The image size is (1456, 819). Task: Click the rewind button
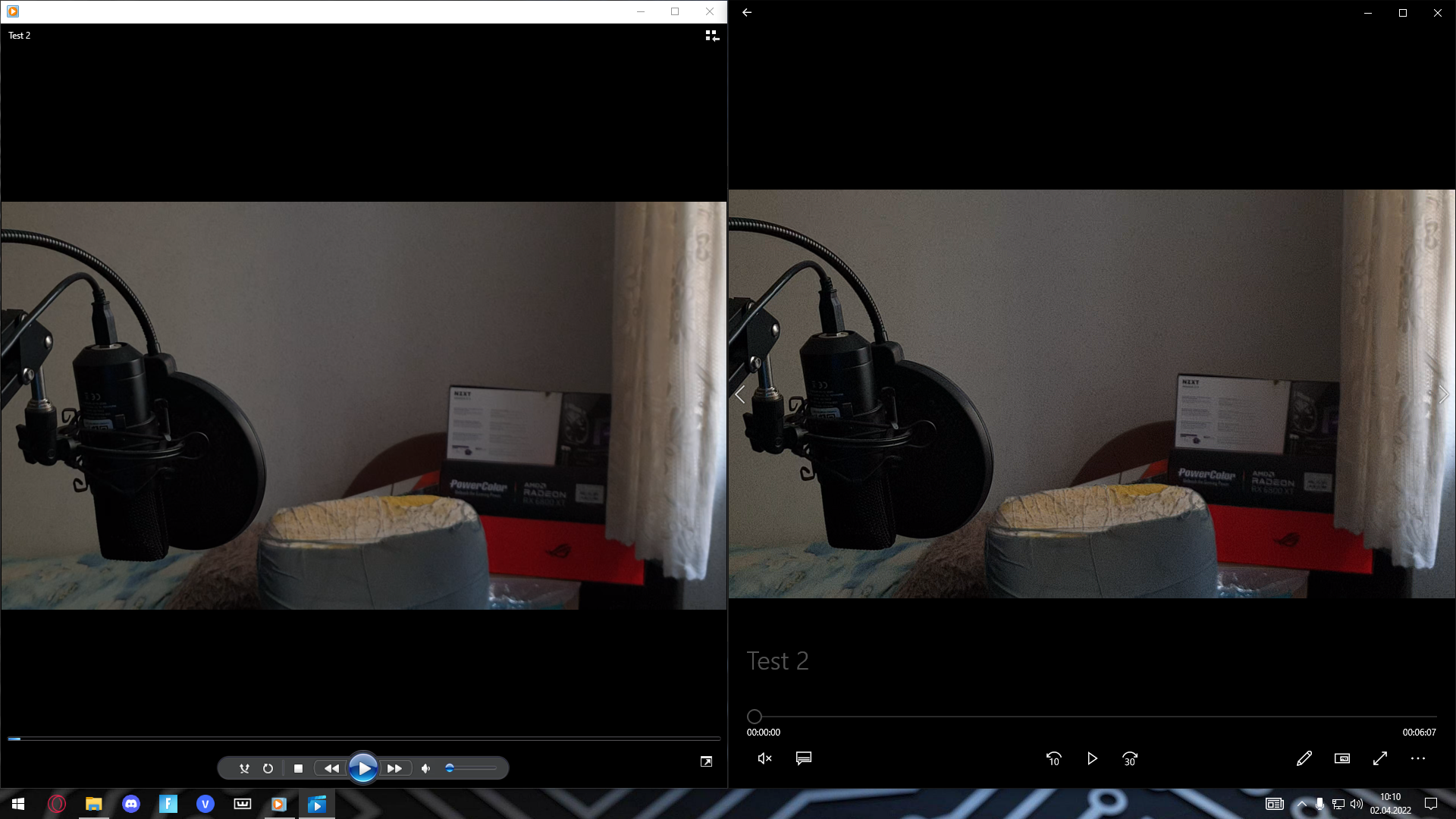pyautogui.click(x=331, y=768)
